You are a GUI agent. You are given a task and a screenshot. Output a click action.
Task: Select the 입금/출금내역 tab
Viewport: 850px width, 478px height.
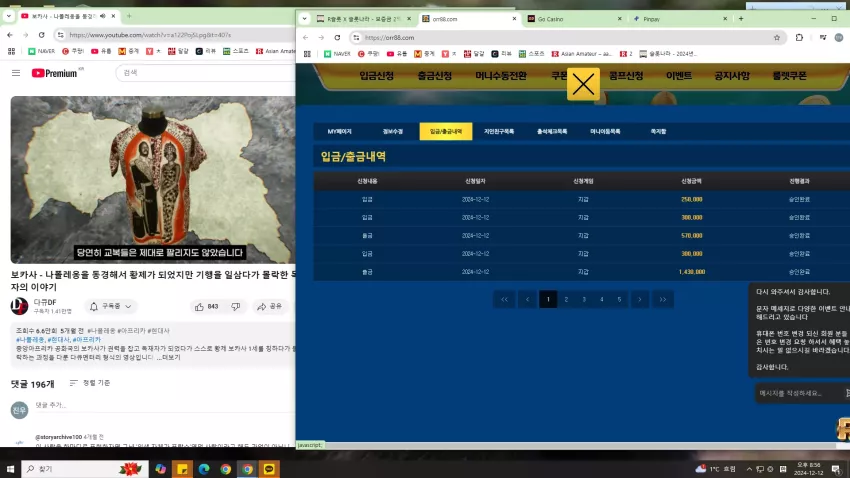[x=446, y=132]
